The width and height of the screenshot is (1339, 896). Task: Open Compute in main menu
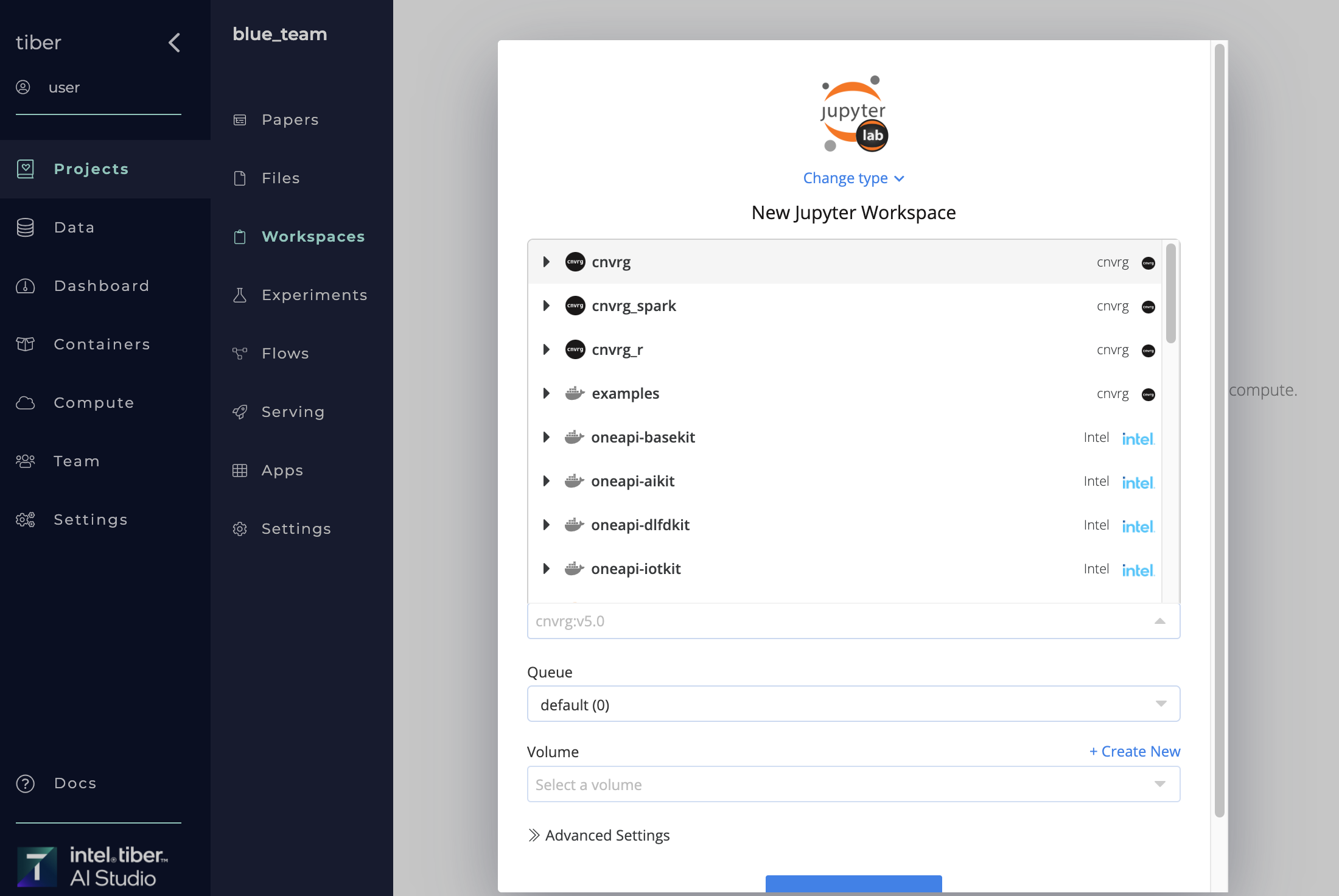(94, 403)
